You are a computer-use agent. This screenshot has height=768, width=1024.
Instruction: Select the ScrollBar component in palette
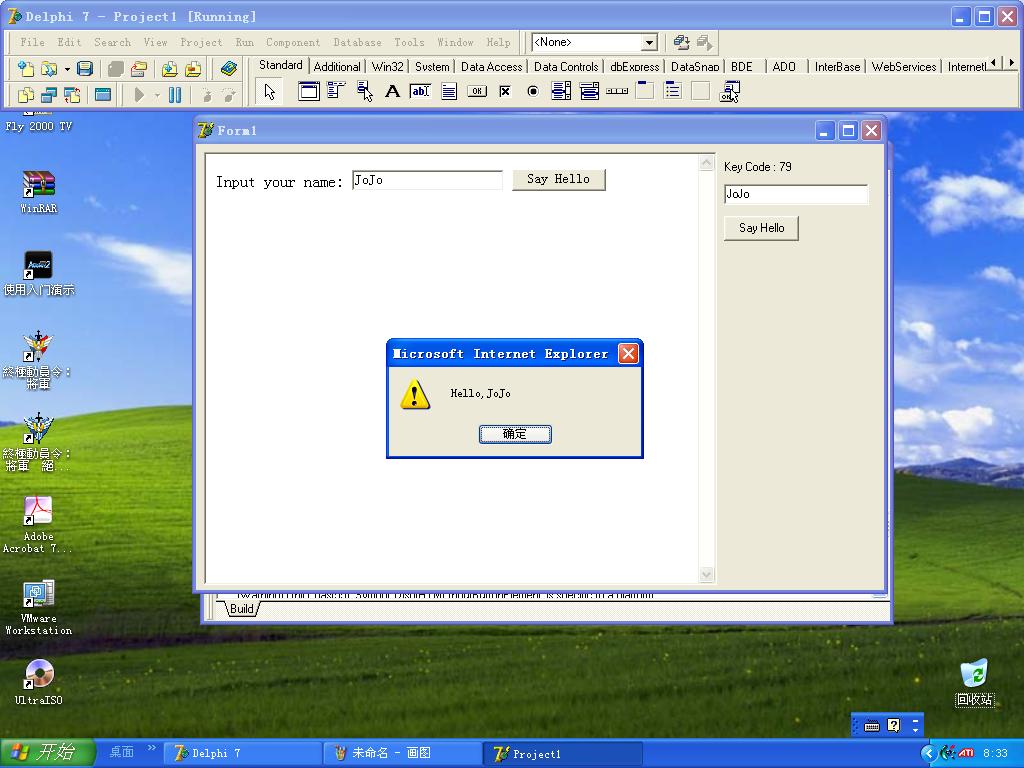coord(617,91)
